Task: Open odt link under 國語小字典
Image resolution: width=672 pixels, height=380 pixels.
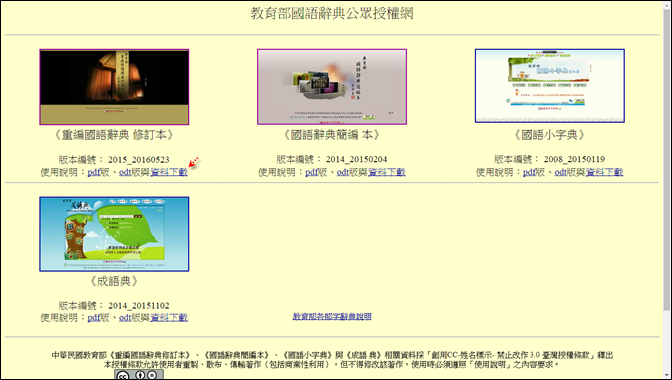Action: point(561,172)
